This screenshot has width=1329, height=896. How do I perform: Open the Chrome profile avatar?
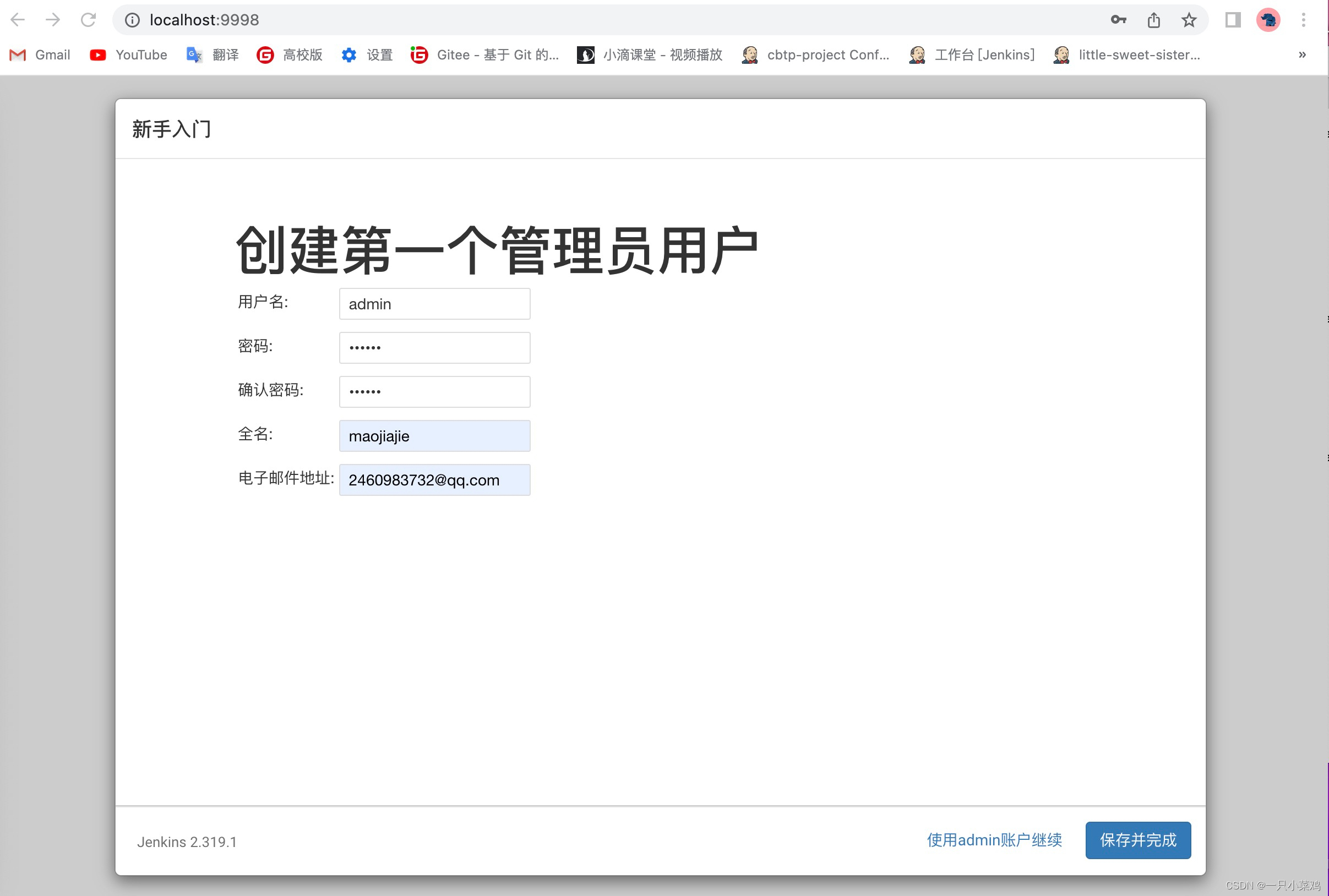click(1268, 20)
